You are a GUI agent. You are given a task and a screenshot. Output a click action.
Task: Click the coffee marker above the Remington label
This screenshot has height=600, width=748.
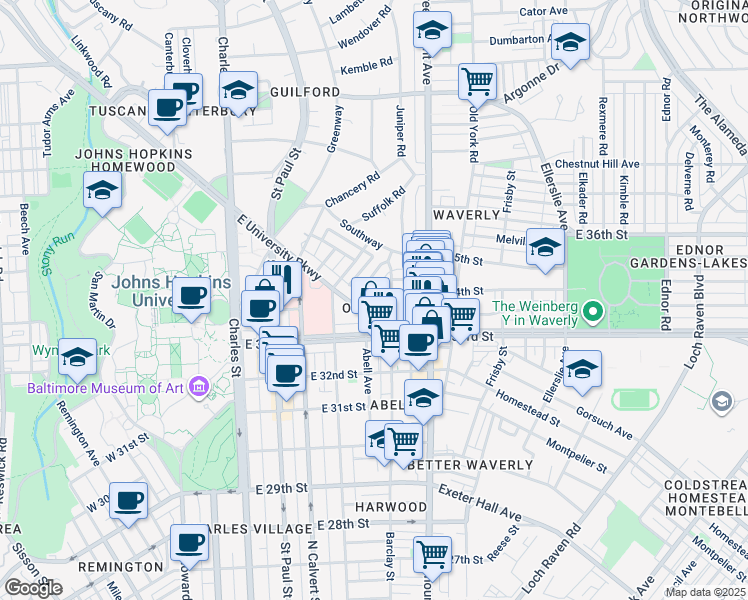tap(189, 543)
